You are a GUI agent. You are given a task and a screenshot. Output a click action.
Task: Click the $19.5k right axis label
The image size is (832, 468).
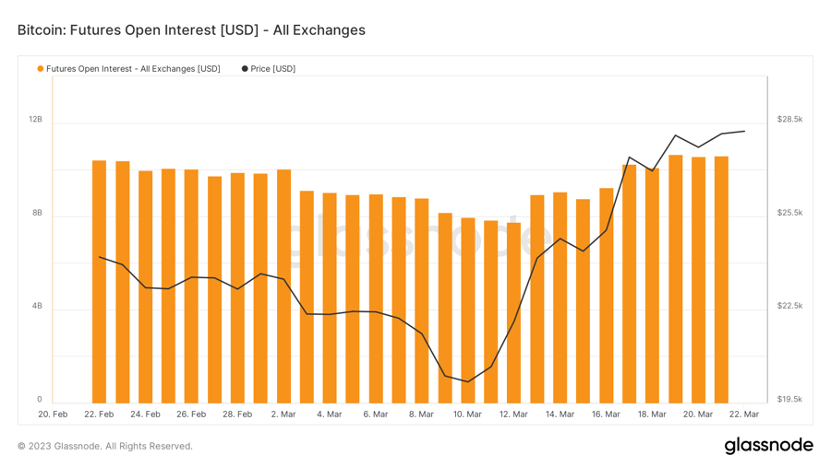[x=790, y=399]
